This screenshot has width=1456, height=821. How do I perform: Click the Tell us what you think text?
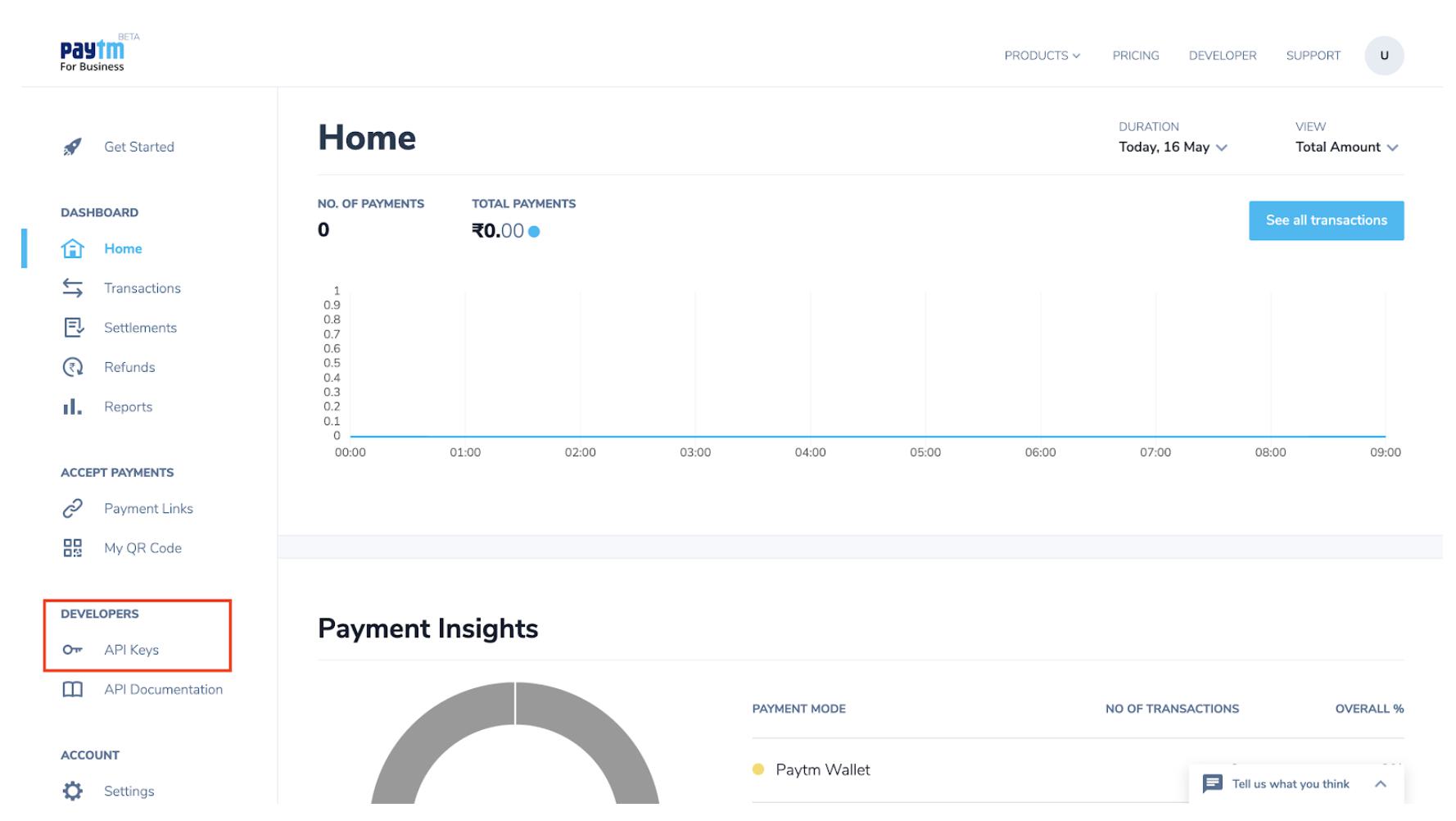1291,784
